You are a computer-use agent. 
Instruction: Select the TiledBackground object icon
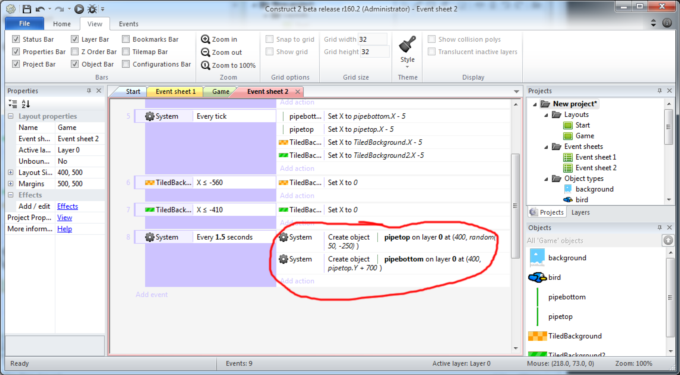coord(537,336)
